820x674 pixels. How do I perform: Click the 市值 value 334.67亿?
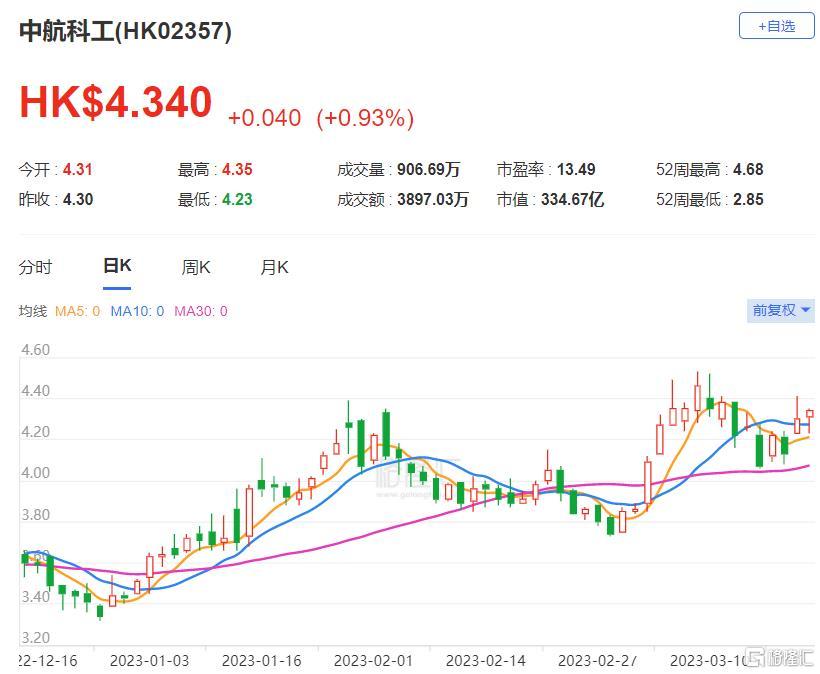pos(572,199)
